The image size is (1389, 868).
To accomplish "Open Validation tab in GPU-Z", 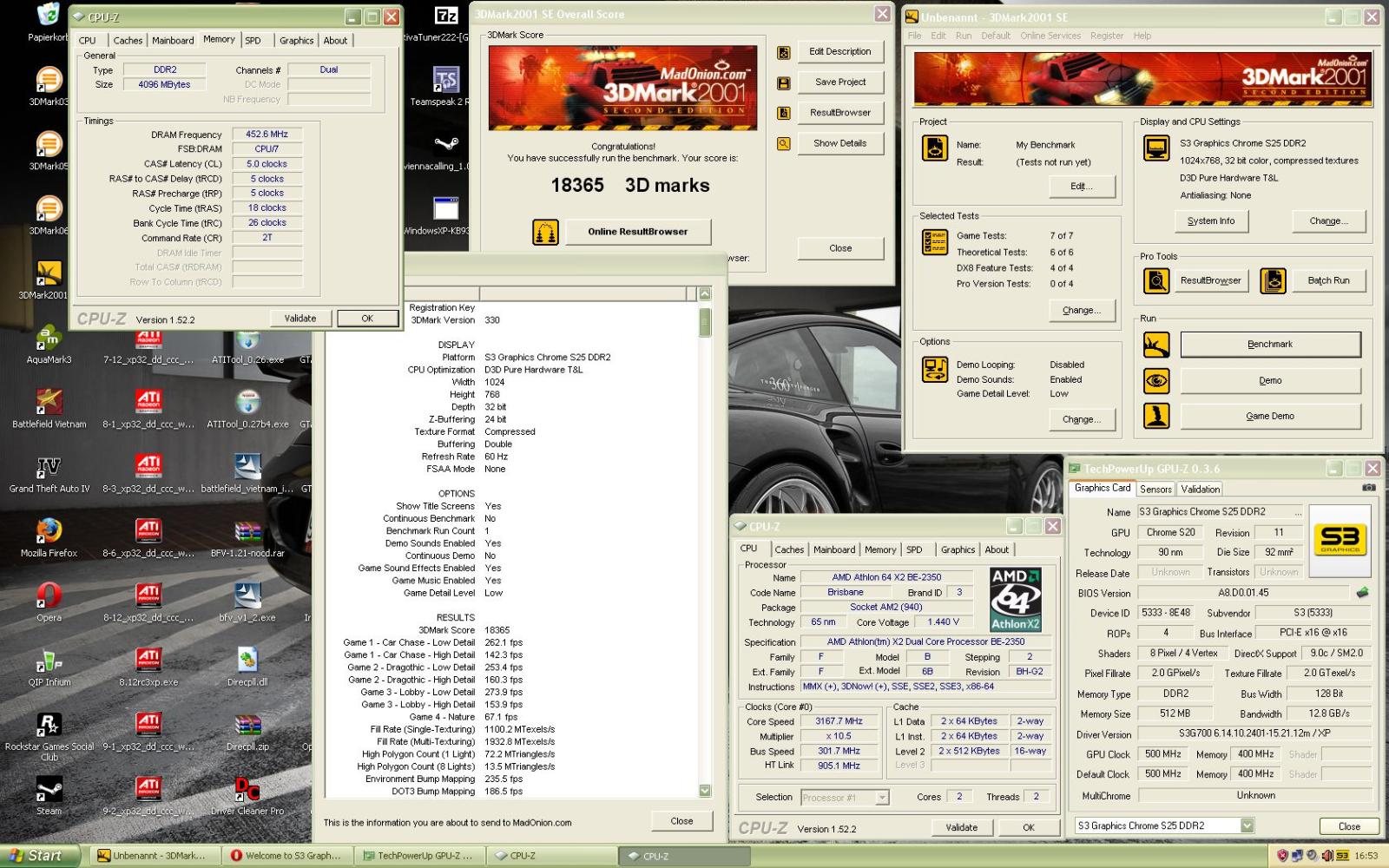I will [1200, 490].
